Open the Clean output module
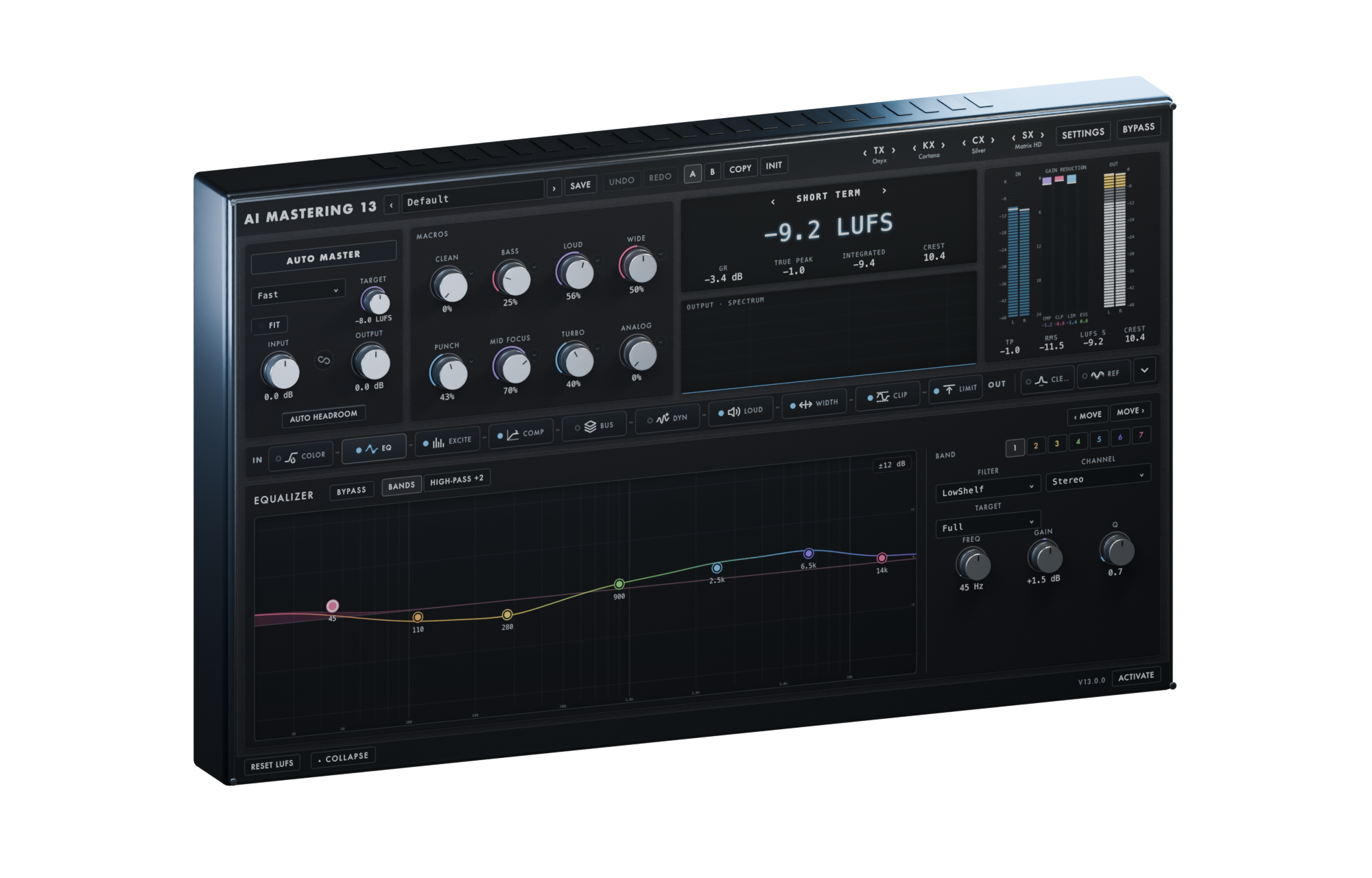The width and height of the screenshot is (1372, 878). (x=1047, y=379)
